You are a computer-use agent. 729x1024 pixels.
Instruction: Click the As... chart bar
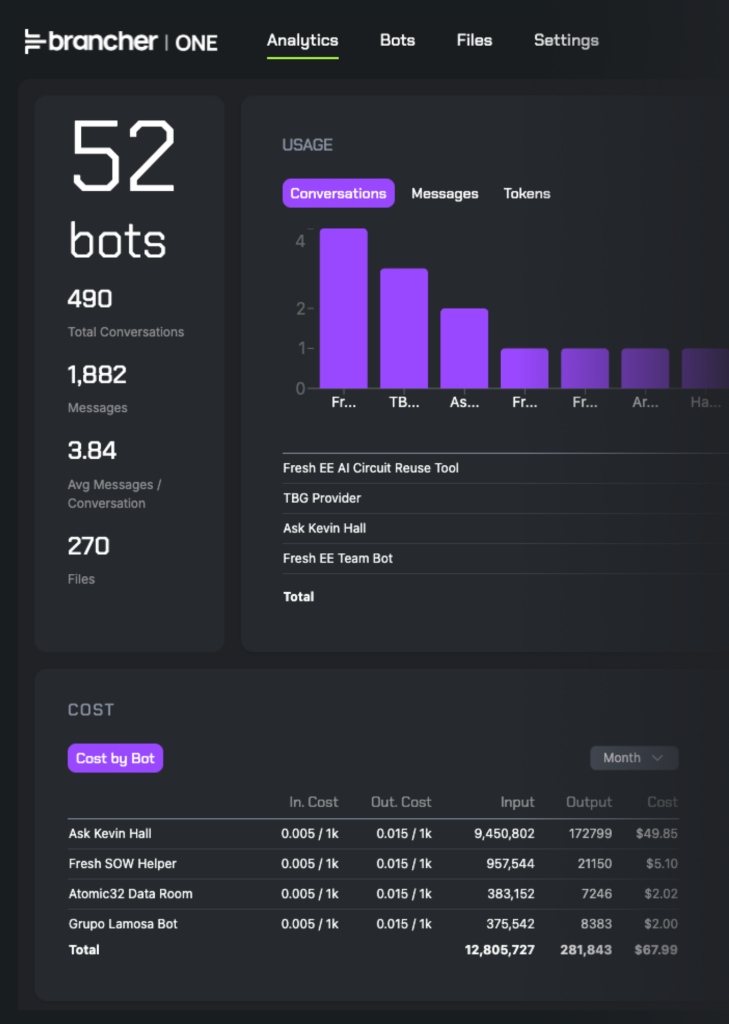pyautogui.click(x=464, y=349)
